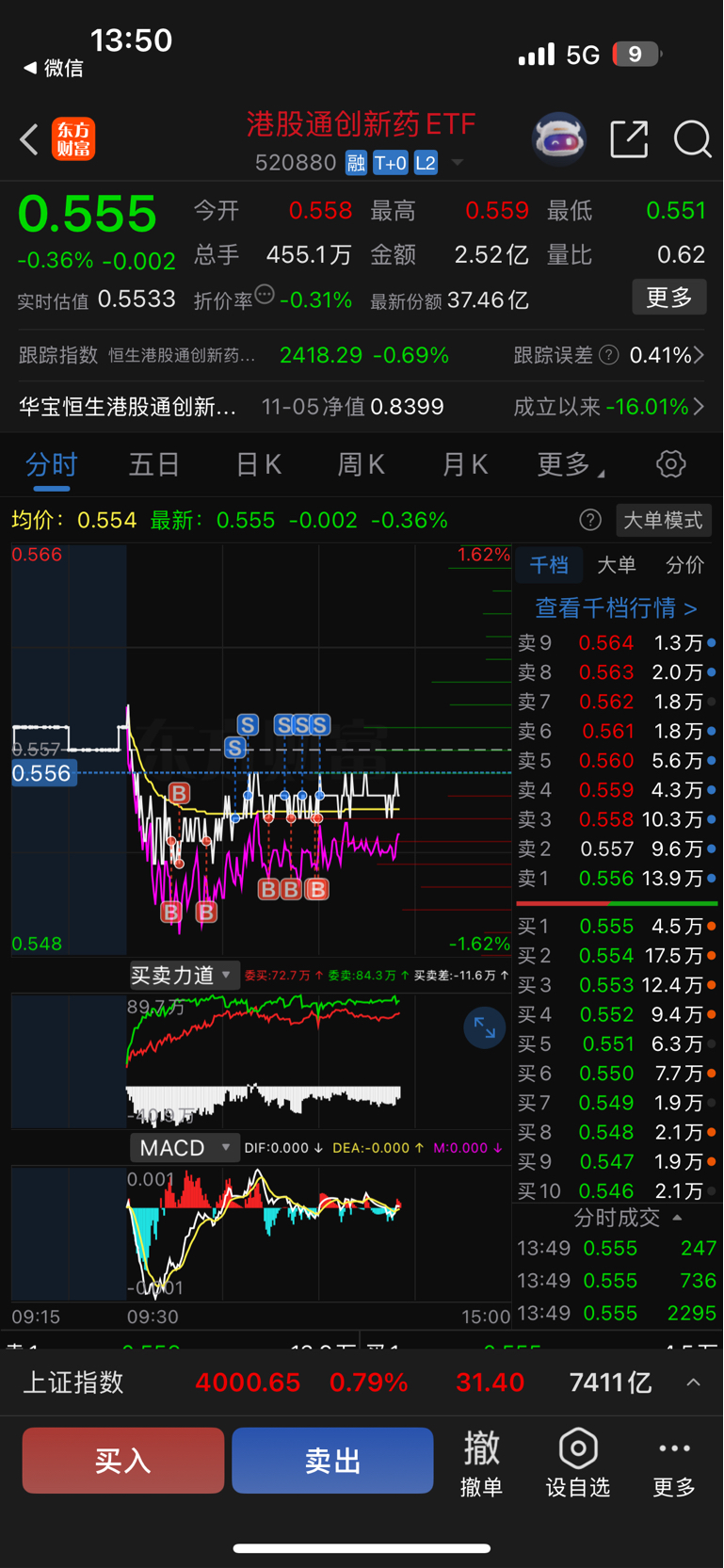Screen dimensions: 724x1568
Task: Select the 大单 tab
Action: 617,565
